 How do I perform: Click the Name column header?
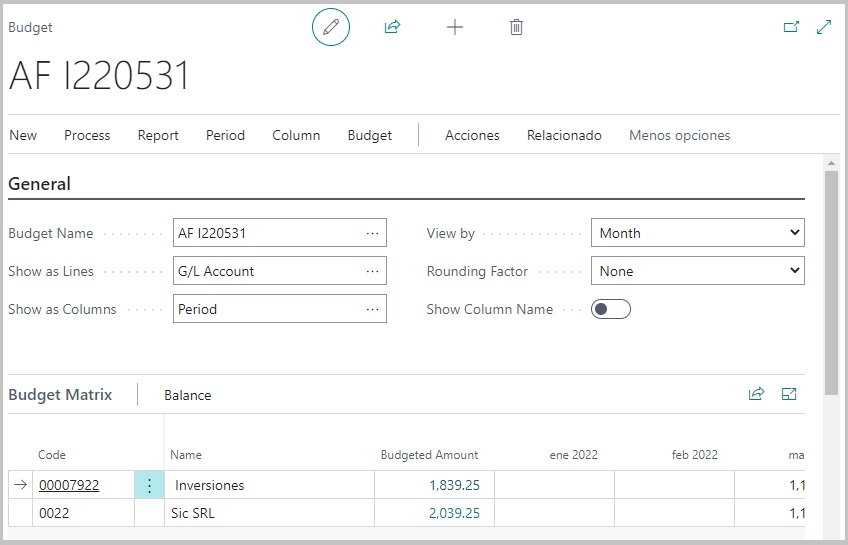[x=186, y=455]
